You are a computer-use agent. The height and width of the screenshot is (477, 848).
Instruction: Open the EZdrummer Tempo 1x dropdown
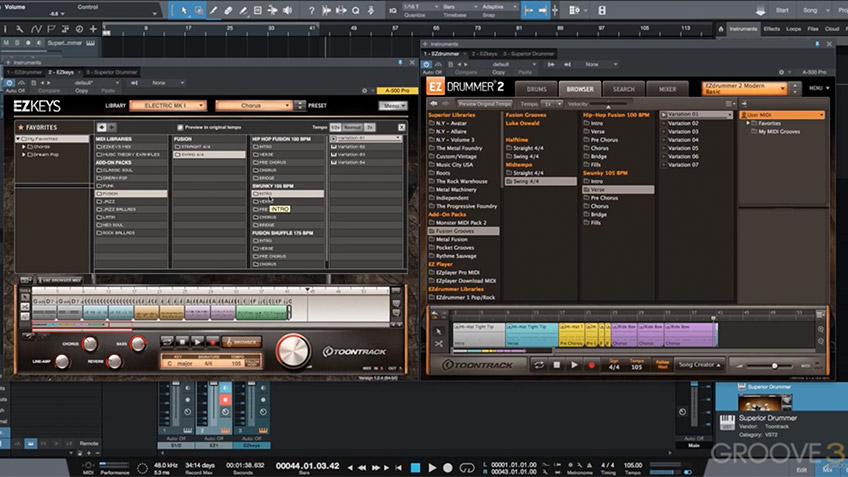pyautogui.click(x=552, y=104)
